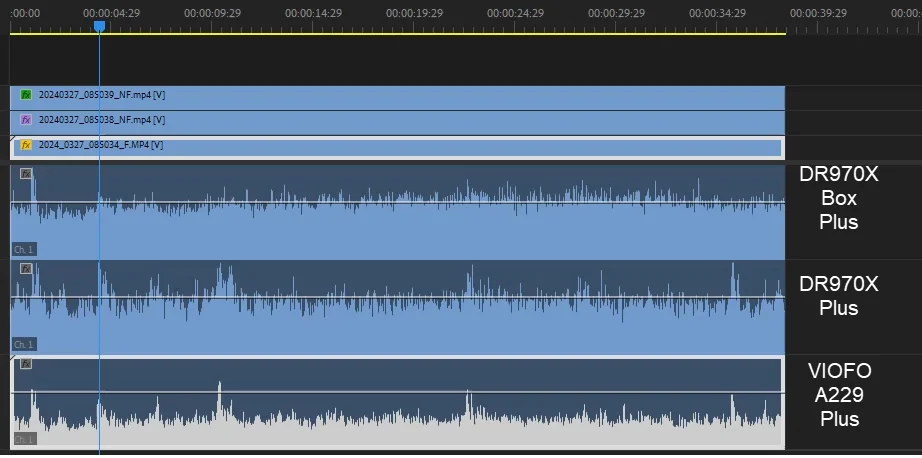Screen dimensions: 922x458
Task: Click the time ruler at 00:00:09:29
Action: tap(212, 13)
